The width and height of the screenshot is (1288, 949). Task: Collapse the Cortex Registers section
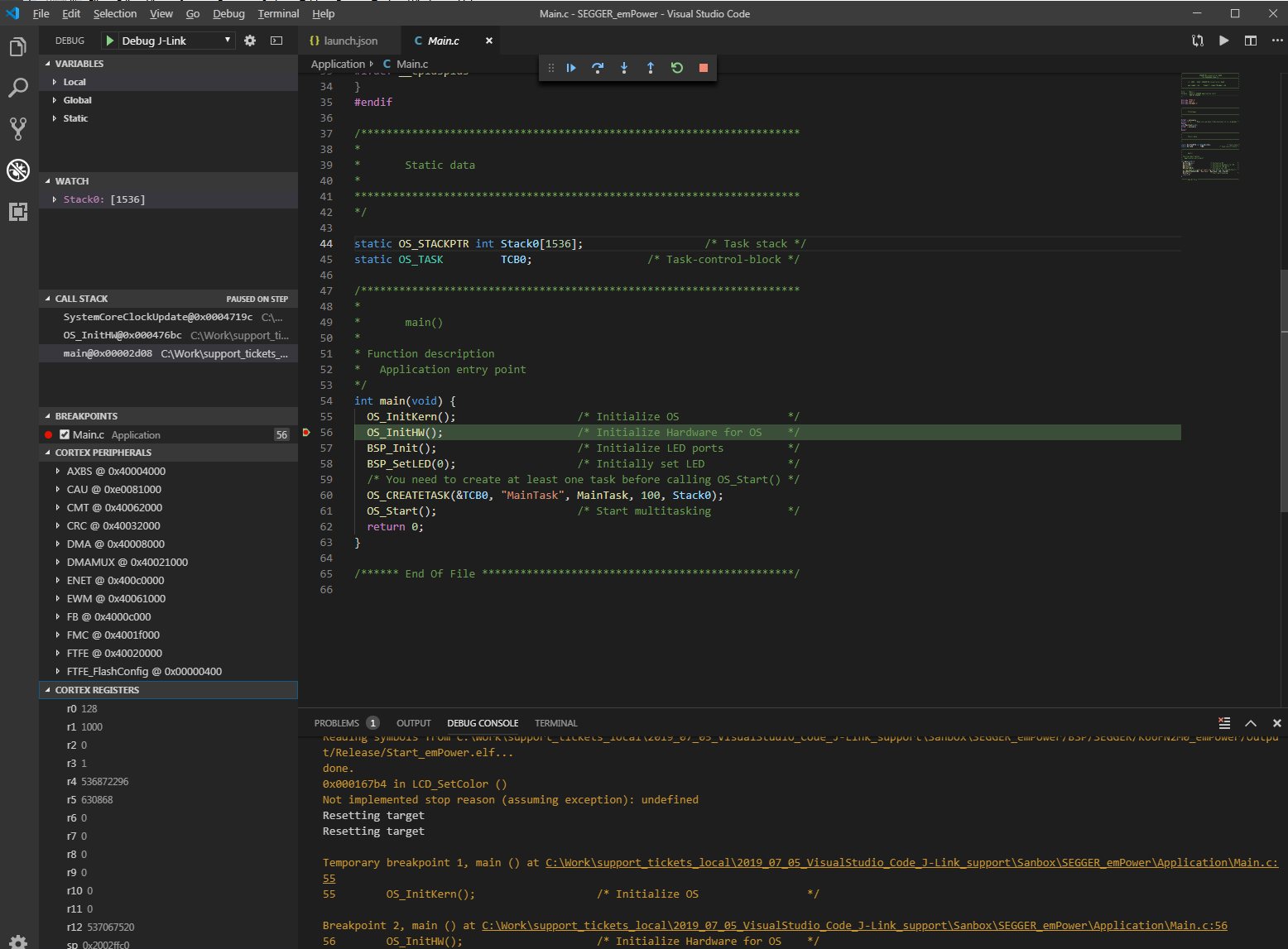point(97,690)
